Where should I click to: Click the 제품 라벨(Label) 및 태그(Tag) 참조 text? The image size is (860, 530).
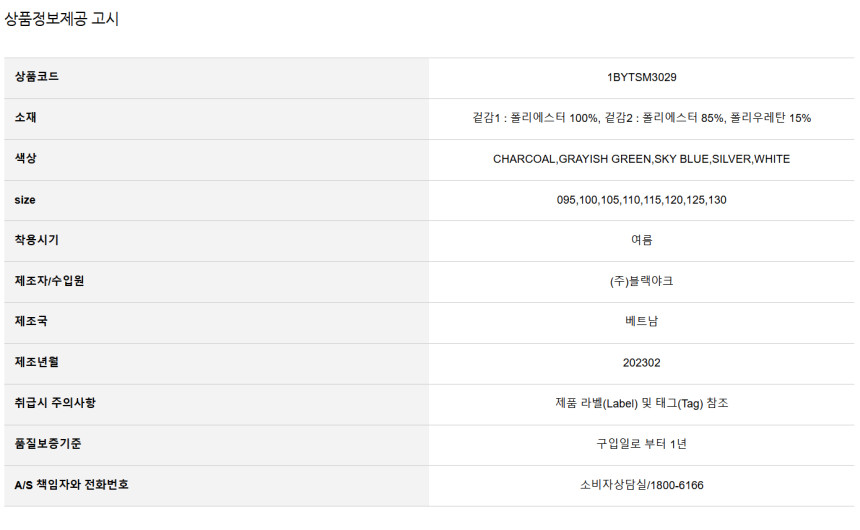[642, 403]
